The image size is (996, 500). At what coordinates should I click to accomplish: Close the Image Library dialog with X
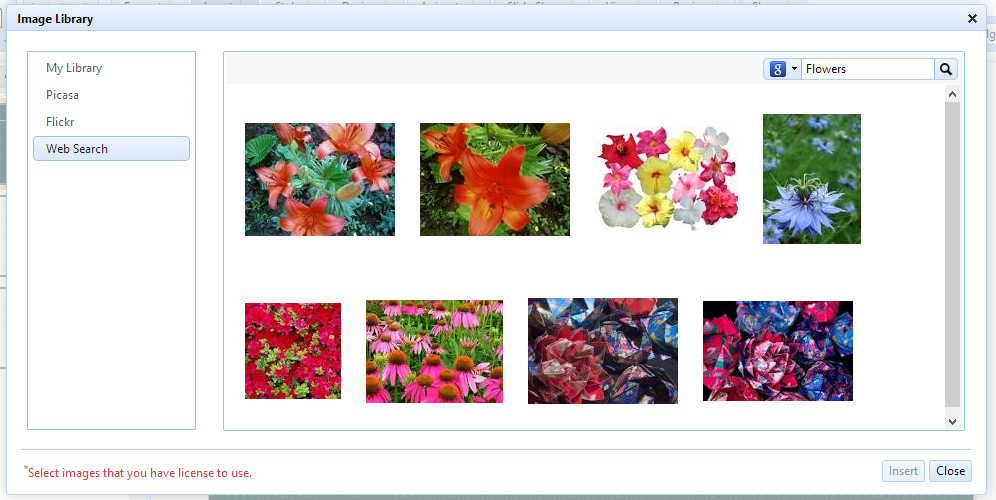(x=972, y=19)
